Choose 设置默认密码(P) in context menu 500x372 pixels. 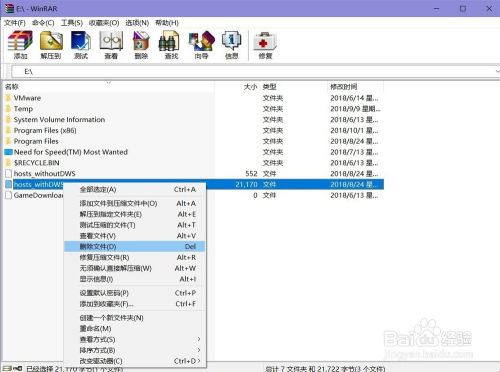[x=135, y=293]
